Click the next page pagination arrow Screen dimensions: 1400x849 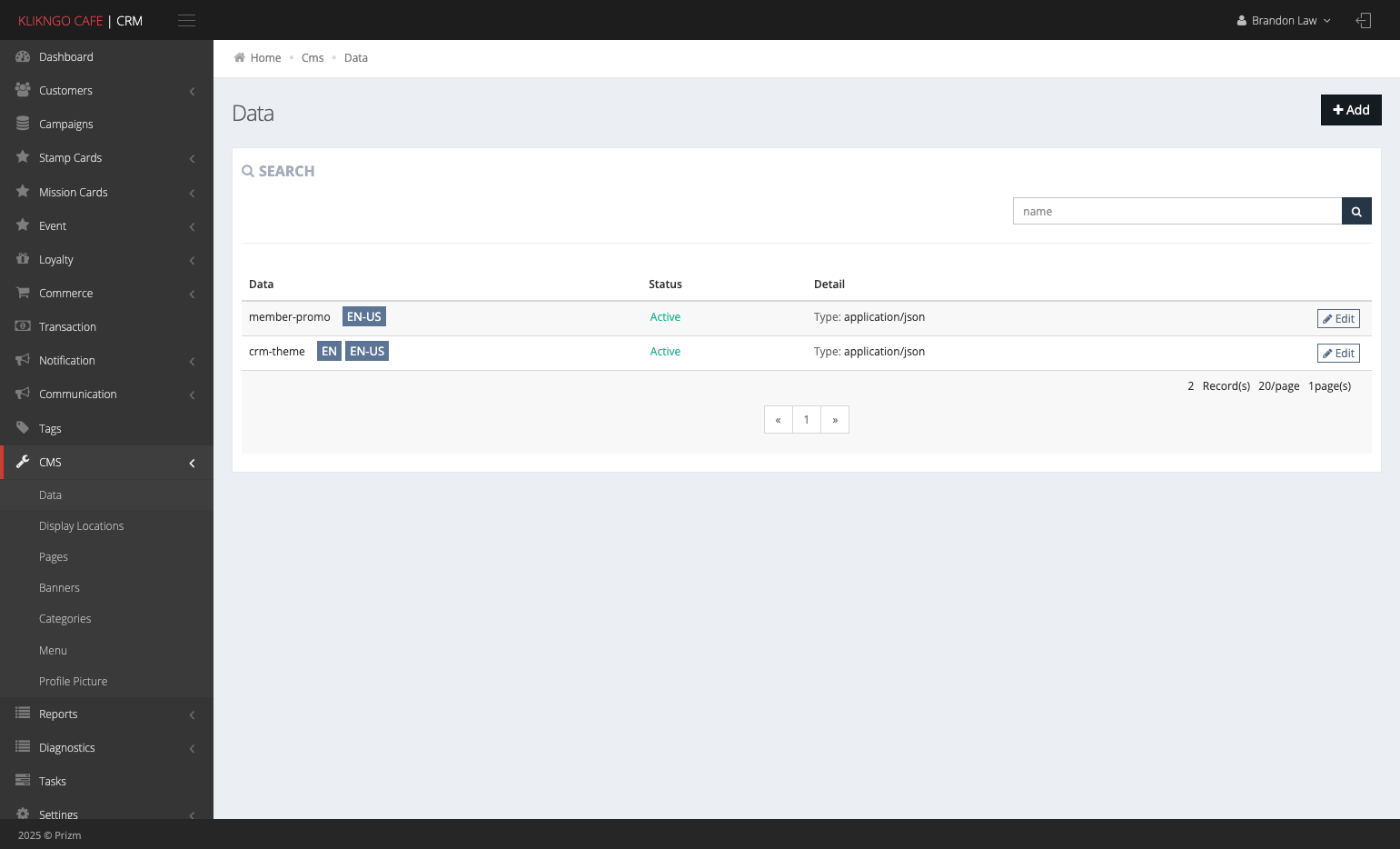point(835,419)
